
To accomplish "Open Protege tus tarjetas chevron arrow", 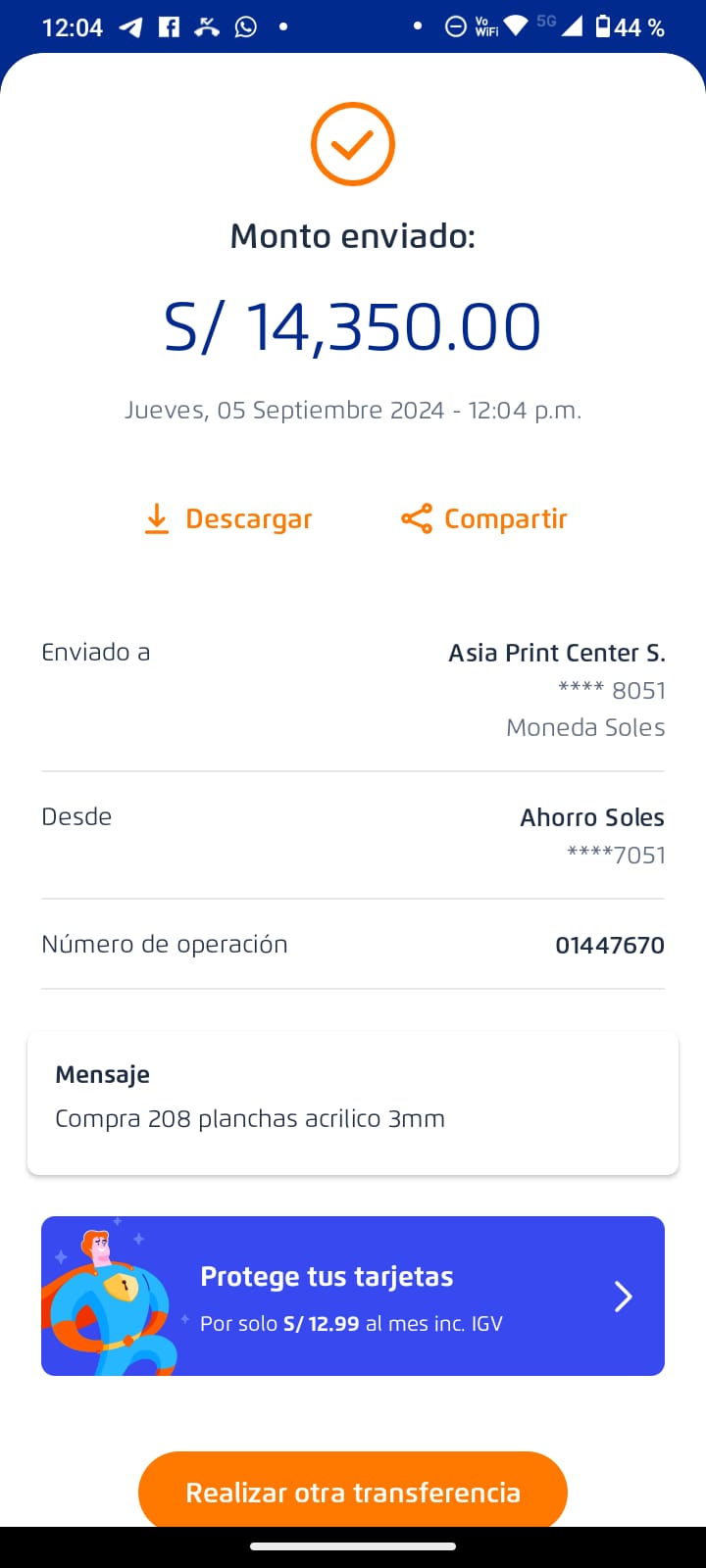I will (x=624, y=1297).
